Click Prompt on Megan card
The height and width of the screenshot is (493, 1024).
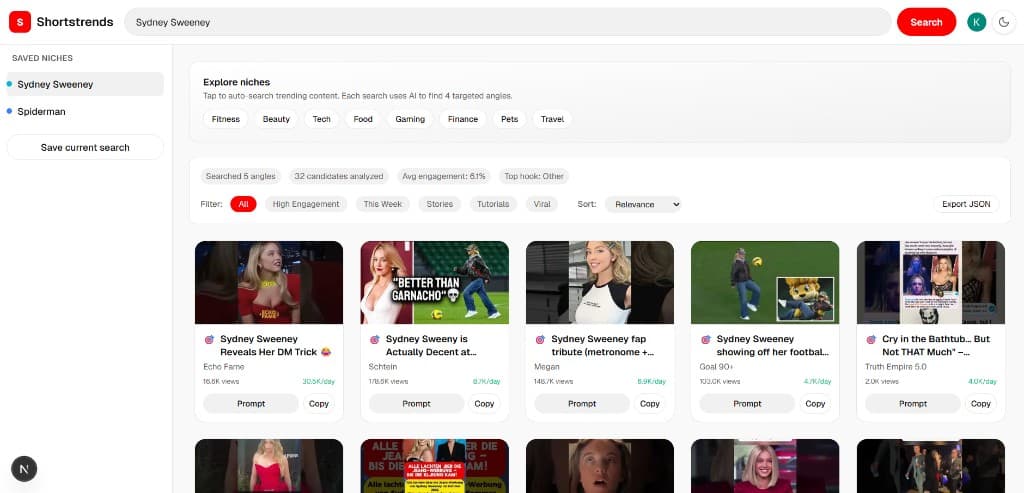click(582, 404)
